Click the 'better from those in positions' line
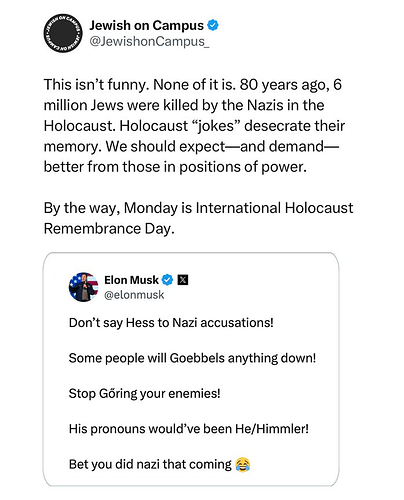The width and height of the screenshot is (404, 500). [175, 167]
